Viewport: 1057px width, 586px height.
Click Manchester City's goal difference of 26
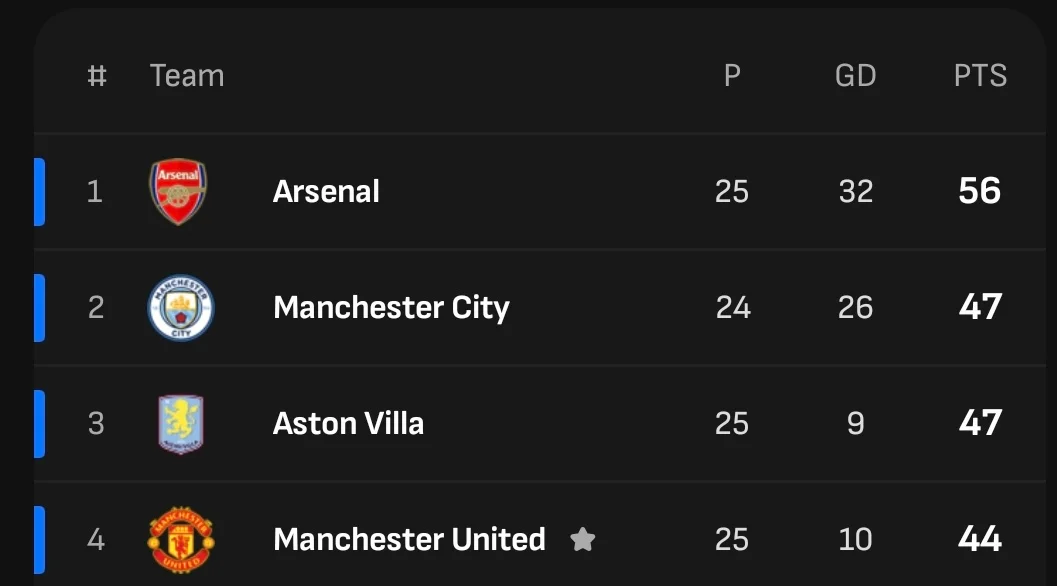pyautogui.click(x=855, y=307)
